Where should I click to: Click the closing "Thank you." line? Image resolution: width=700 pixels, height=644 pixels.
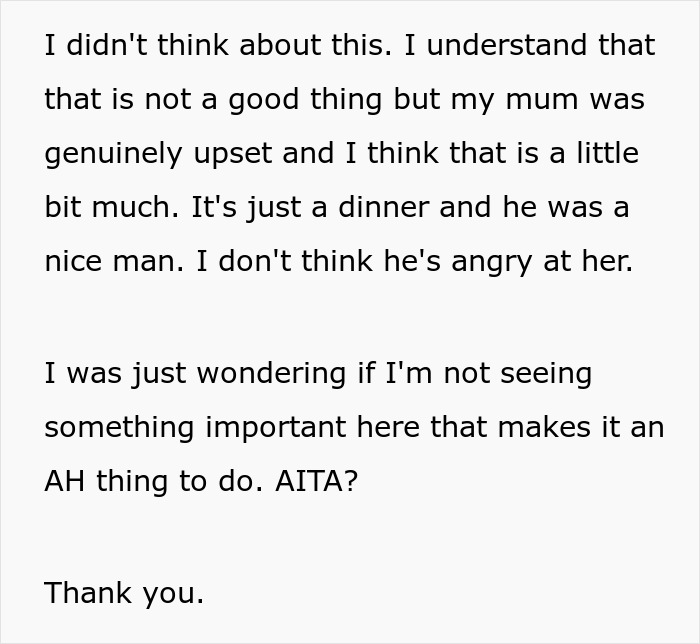click(x=124, y=592)
